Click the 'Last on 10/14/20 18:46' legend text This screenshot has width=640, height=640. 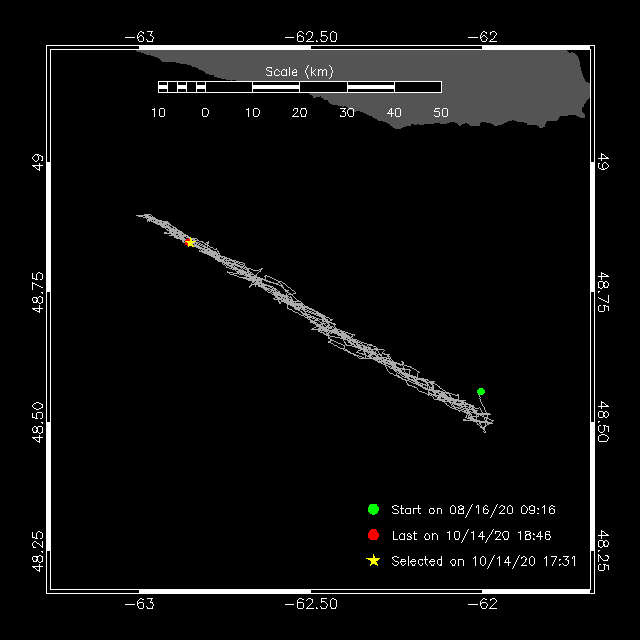[471, 536]
